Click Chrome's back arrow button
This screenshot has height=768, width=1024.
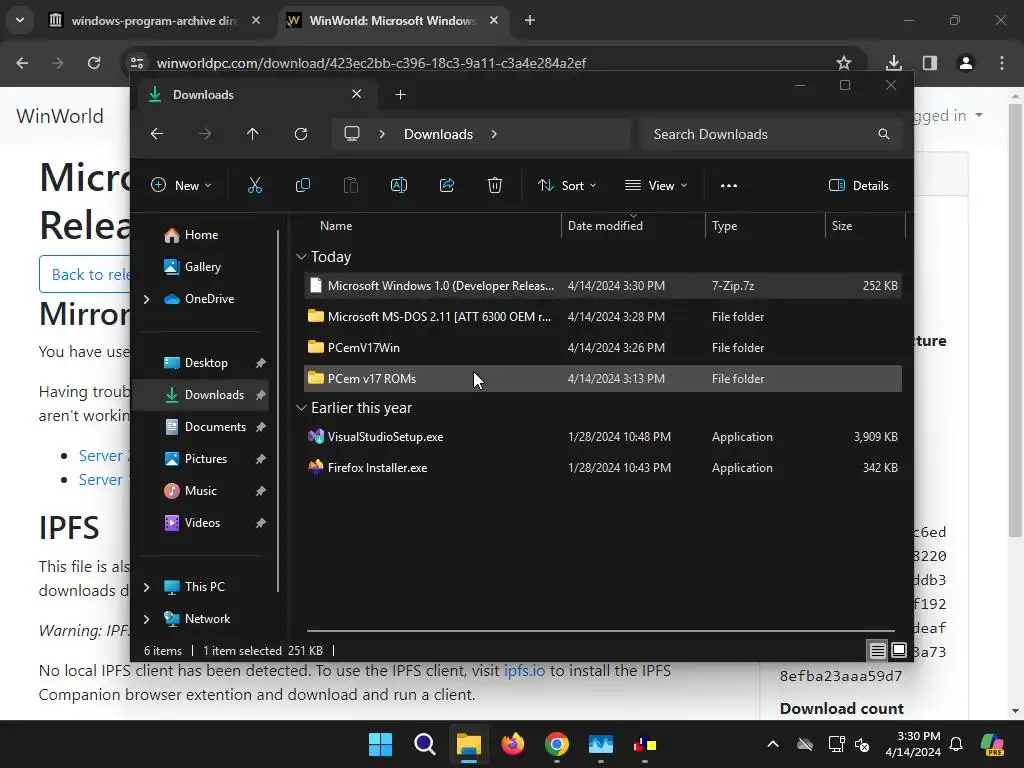pos(22,63)
